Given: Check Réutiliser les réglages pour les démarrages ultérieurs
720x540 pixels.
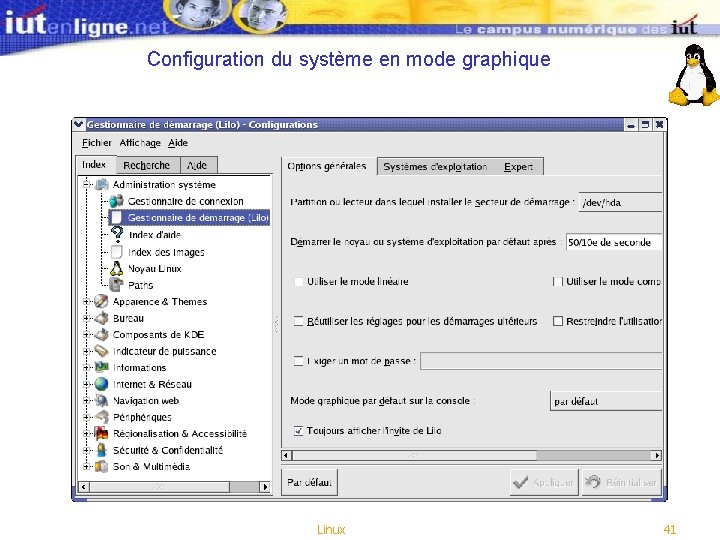Looking at the screenshot, I should (x=298, y=321).
